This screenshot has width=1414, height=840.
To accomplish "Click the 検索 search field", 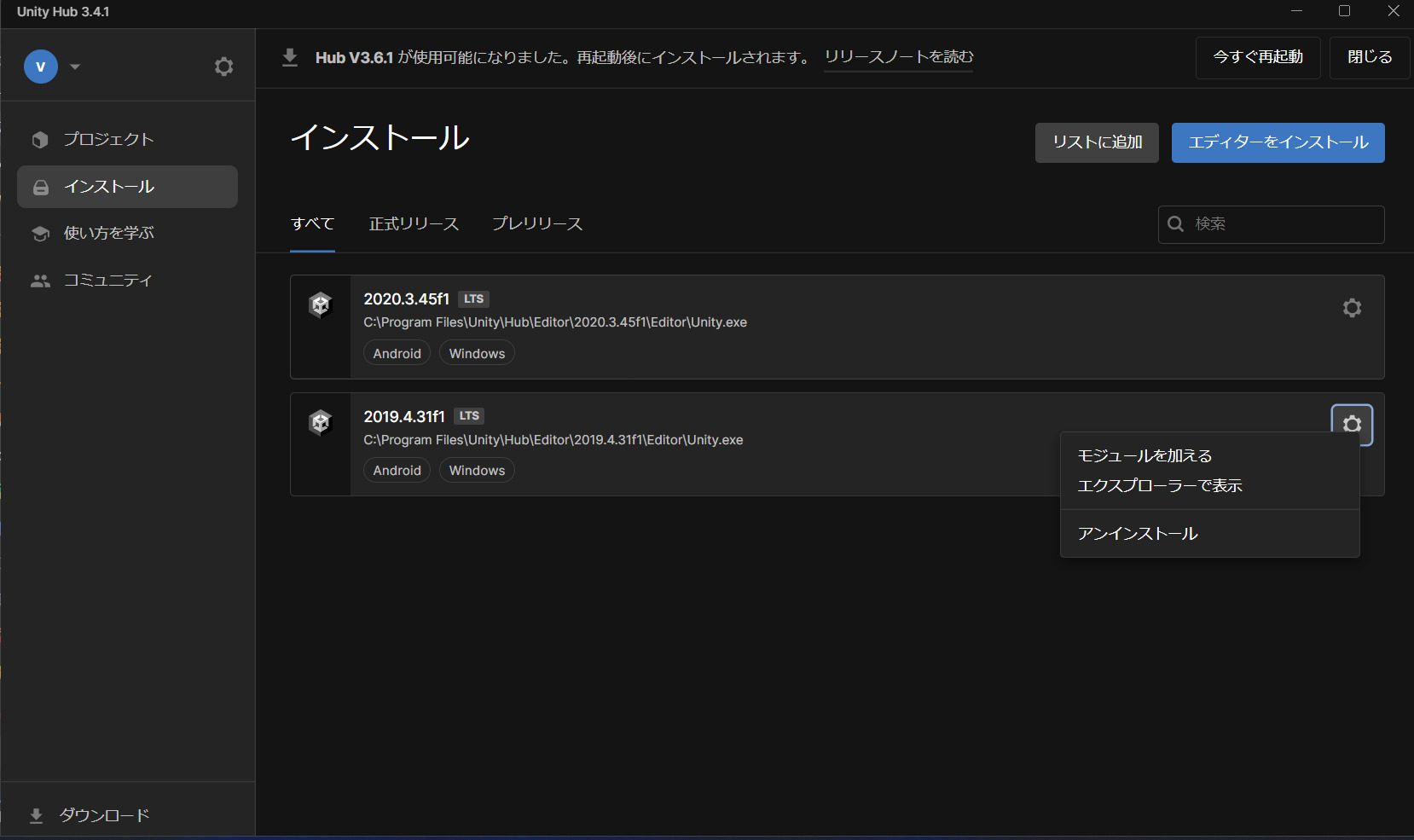I will point(1271,224).
